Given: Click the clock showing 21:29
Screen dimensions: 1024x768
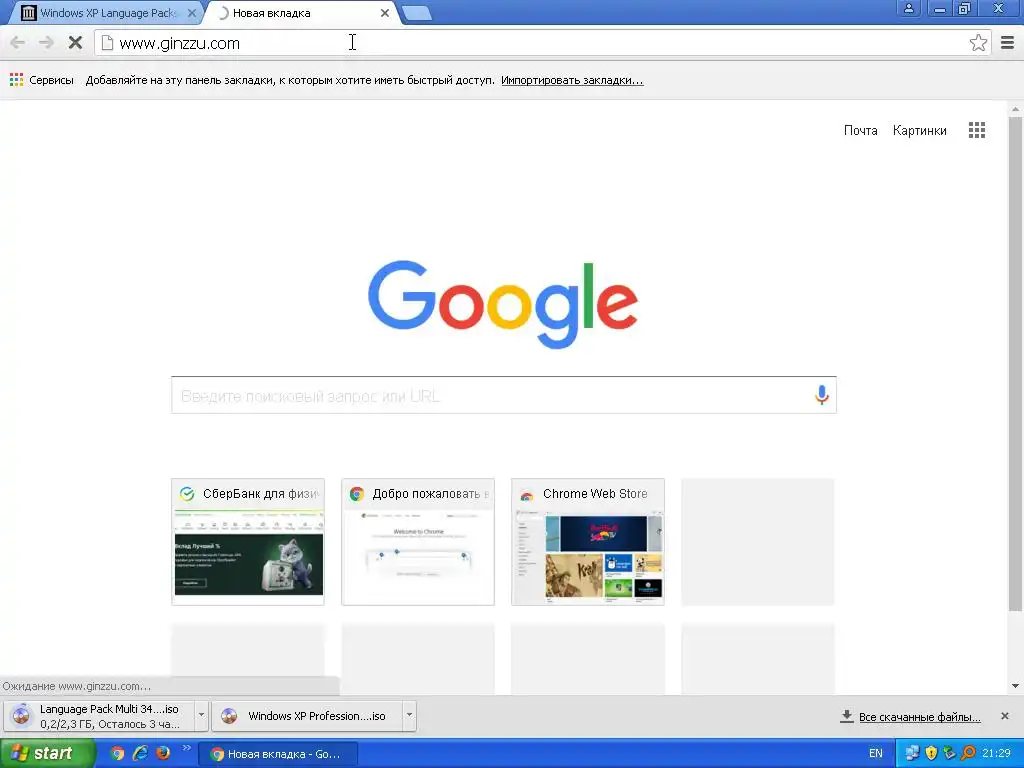Looking at the screenshot, I should (997, 754).
